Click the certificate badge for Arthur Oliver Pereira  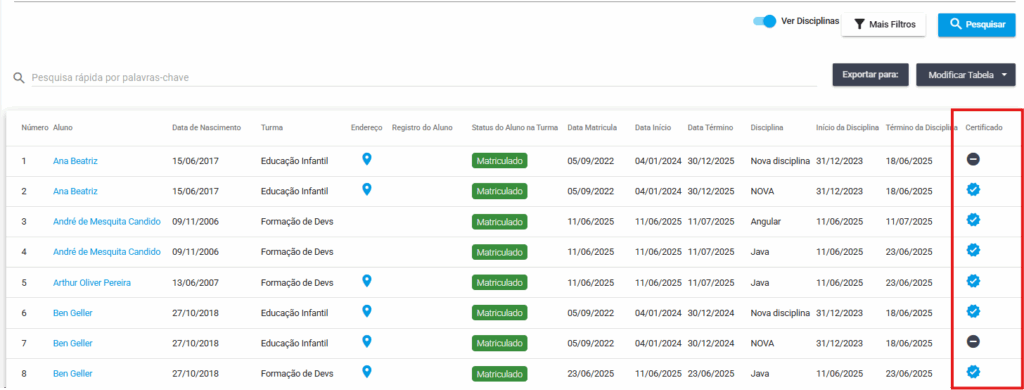pos(973,281)
